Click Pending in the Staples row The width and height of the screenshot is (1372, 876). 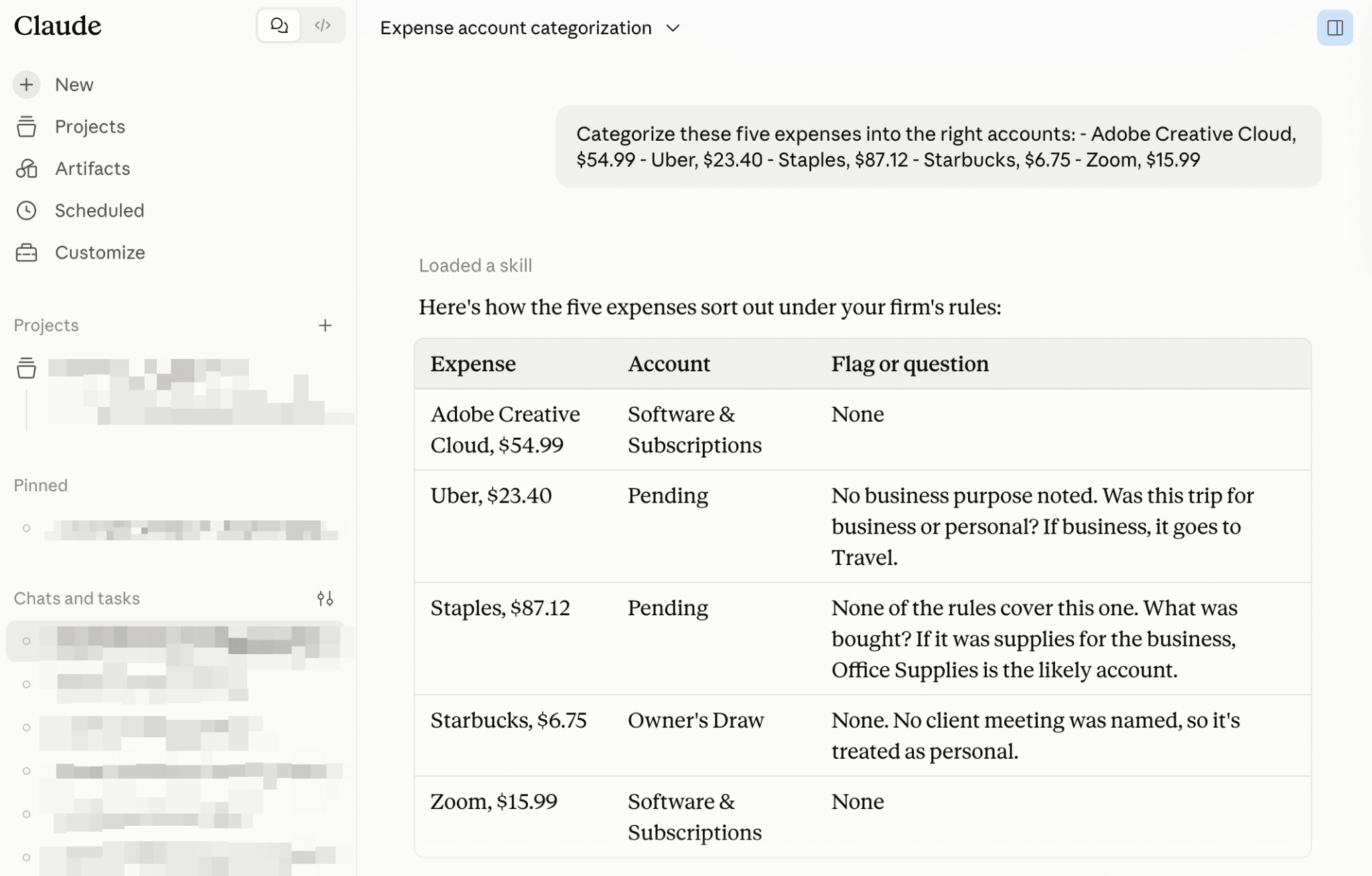668,608
